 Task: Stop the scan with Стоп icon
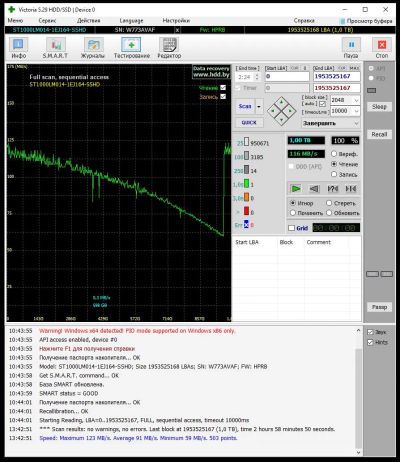click(x=382, y=48)
